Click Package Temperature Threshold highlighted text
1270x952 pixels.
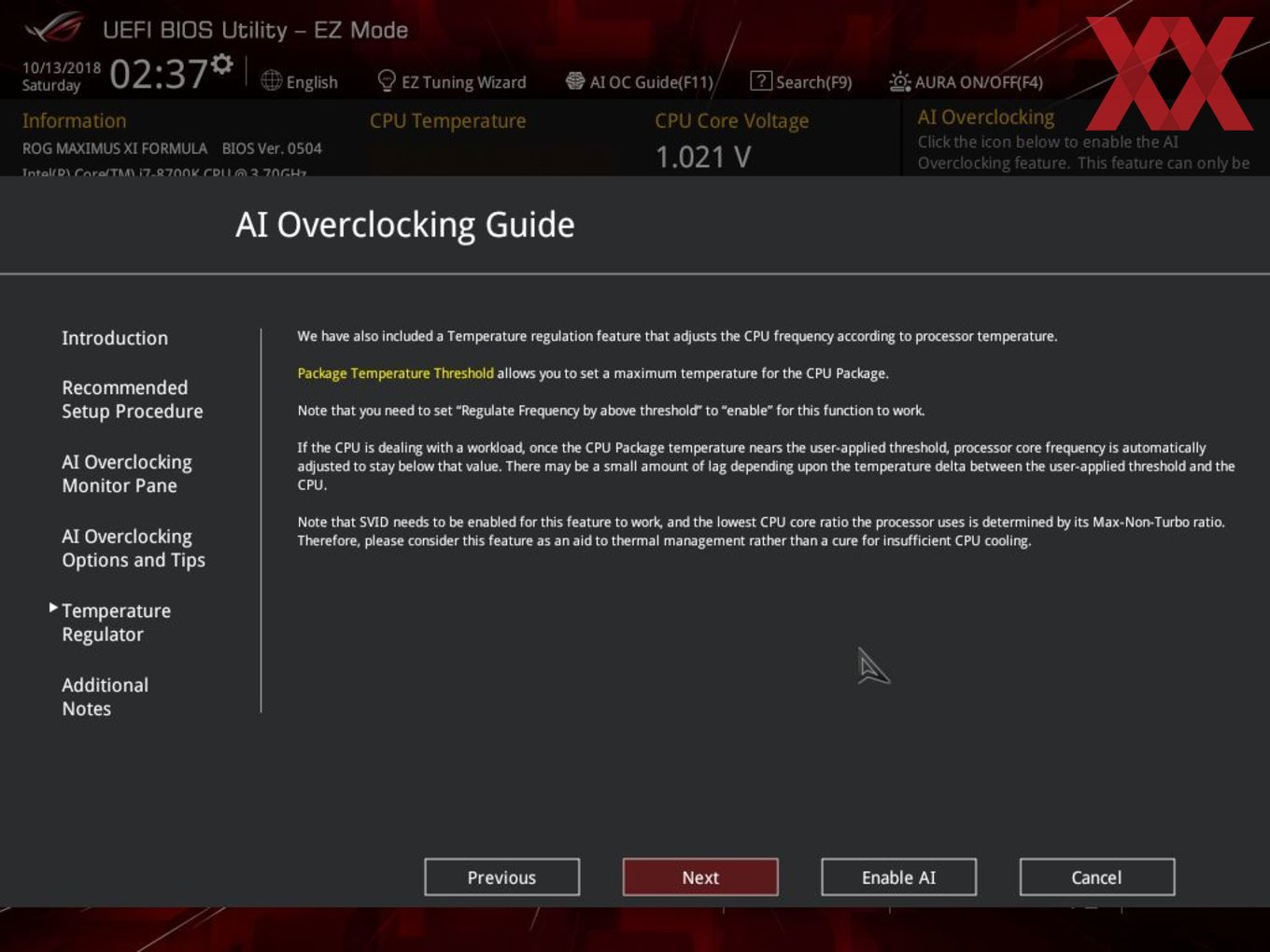tap(395, 373)
